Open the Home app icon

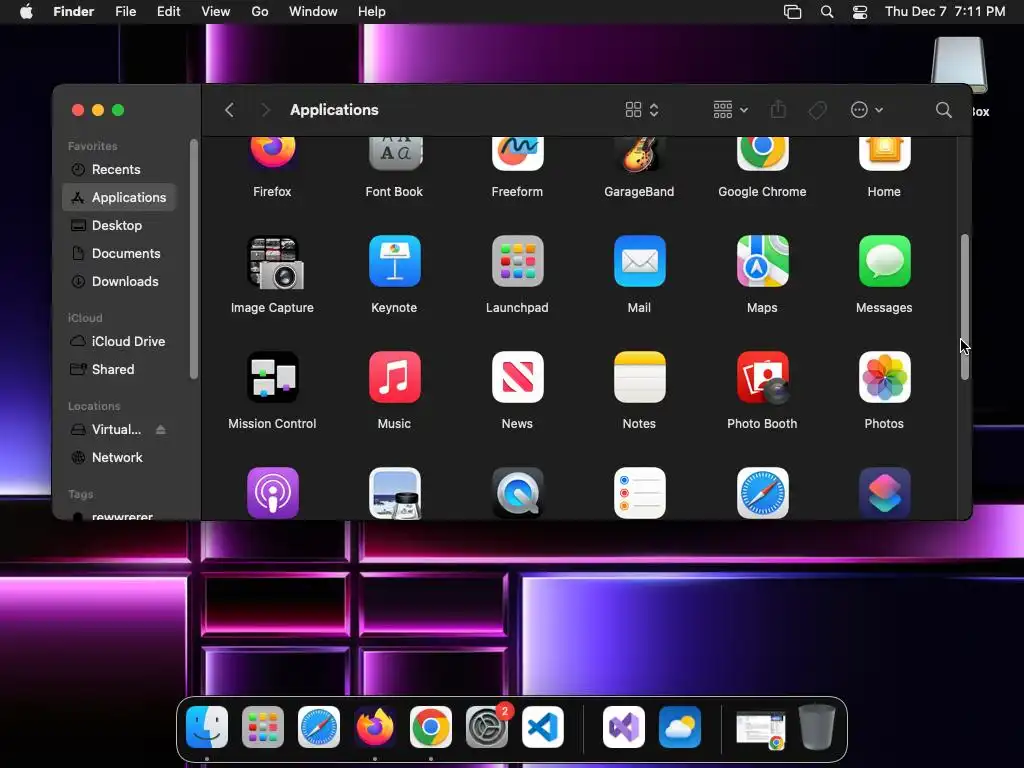[884, 153]
